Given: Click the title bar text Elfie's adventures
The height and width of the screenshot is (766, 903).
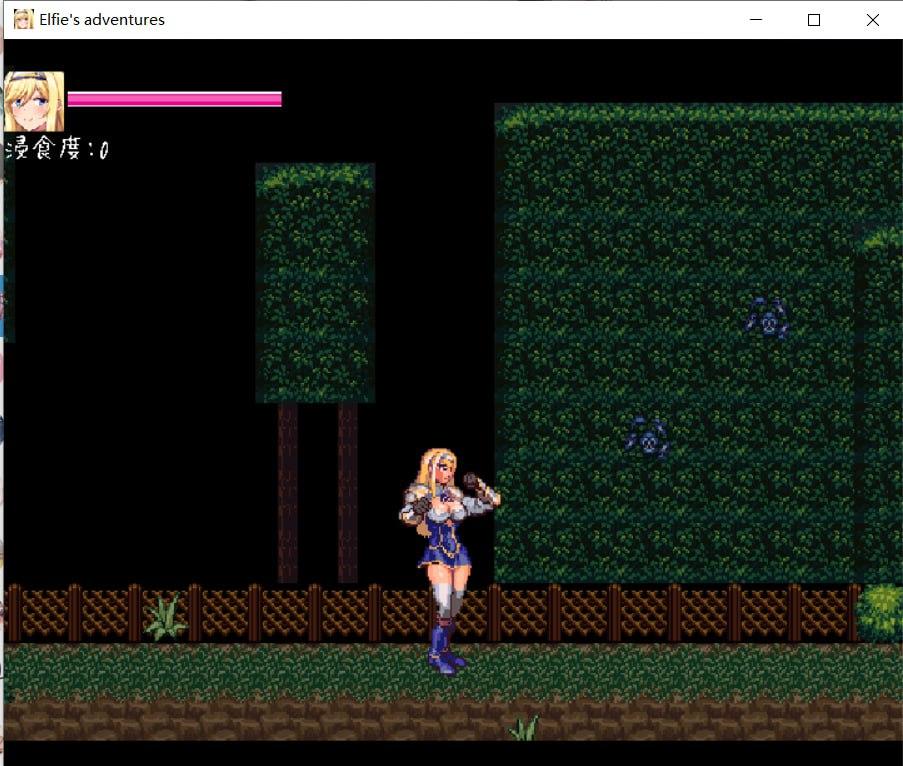Looking at the screenshot, I should 105,19.
